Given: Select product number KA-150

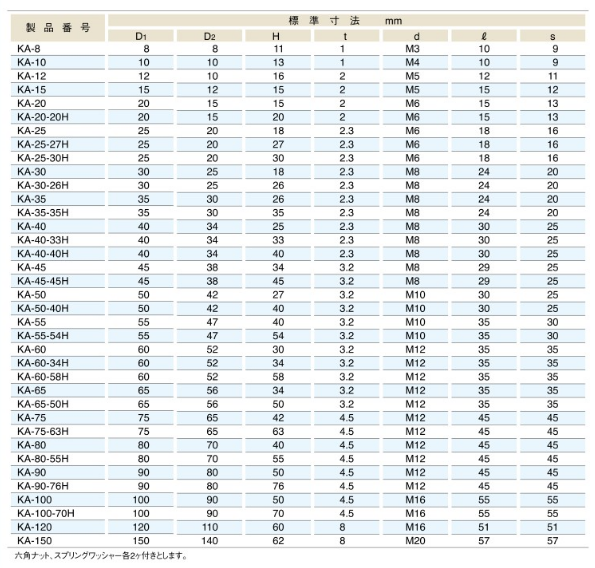Looking at the screenshot, I should coord(35,541).
